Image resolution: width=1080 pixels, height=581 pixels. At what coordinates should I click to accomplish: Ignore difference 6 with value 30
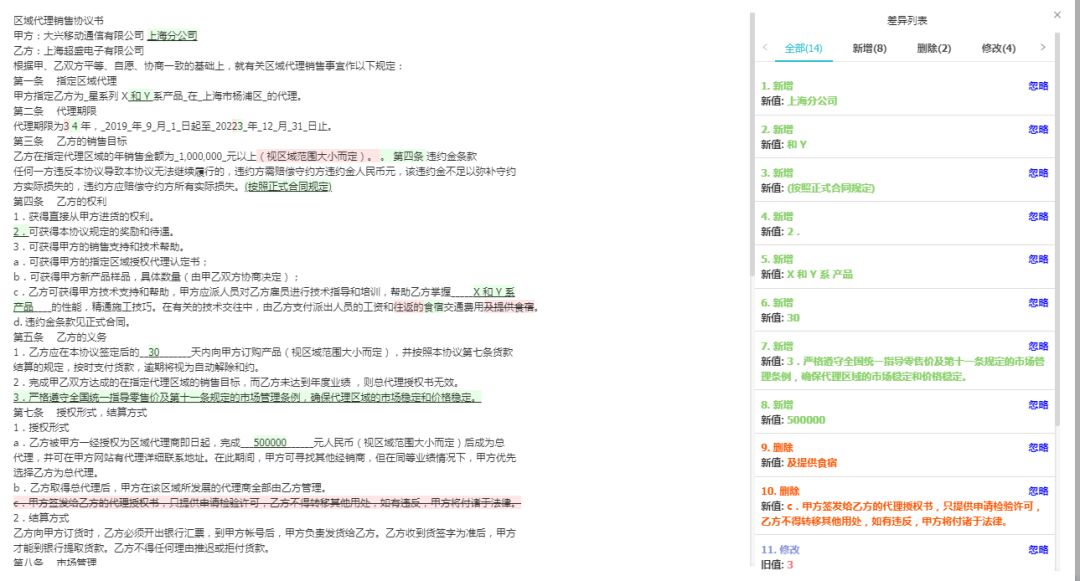1038,302
